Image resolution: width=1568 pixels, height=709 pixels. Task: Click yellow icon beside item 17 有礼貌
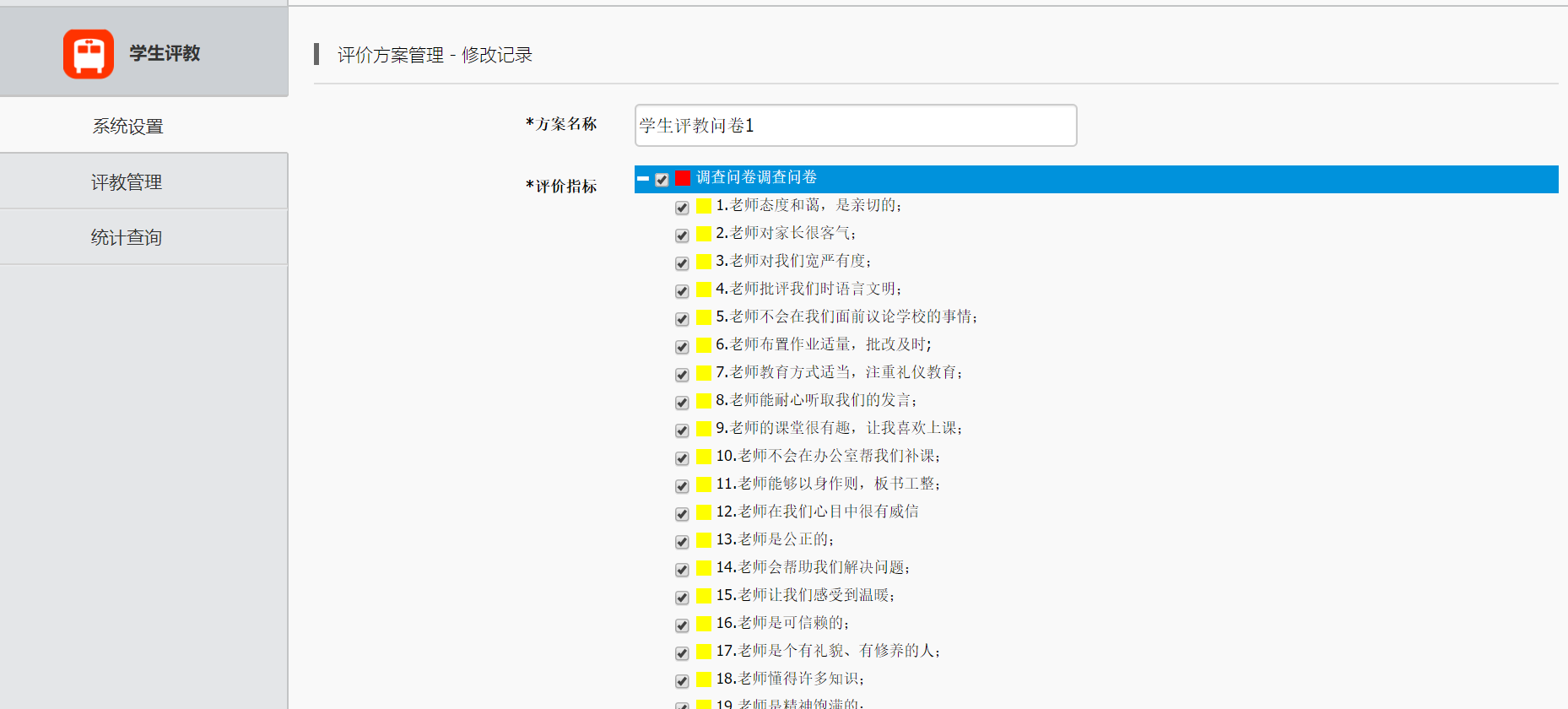704,652
